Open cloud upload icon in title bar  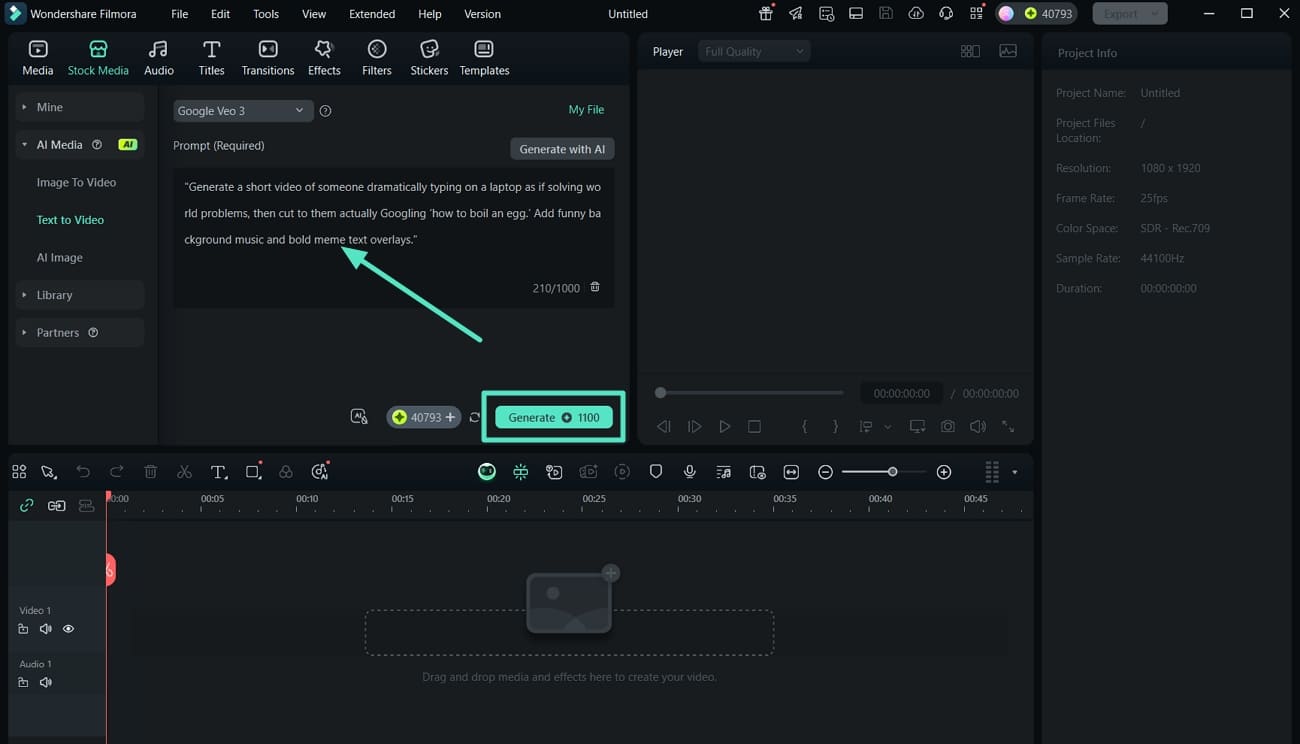pyautogui.click(x=916, y=14)
